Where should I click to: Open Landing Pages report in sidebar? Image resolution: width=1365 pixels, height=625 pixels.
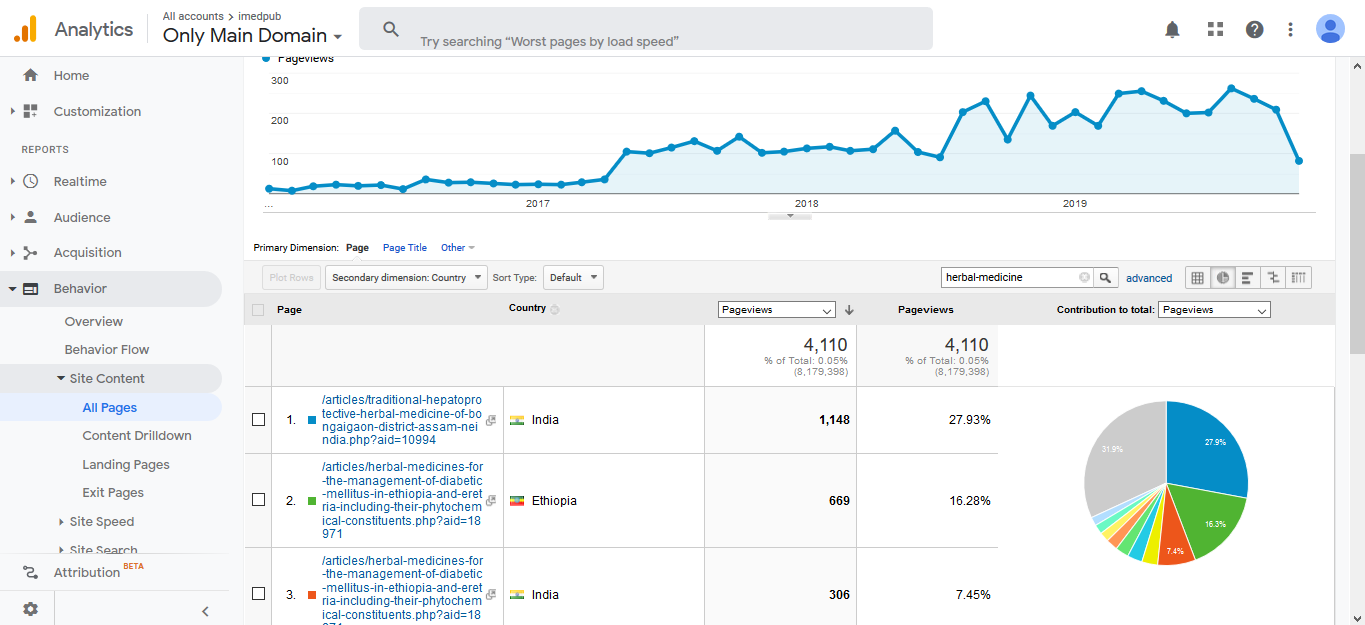[126, 465]
